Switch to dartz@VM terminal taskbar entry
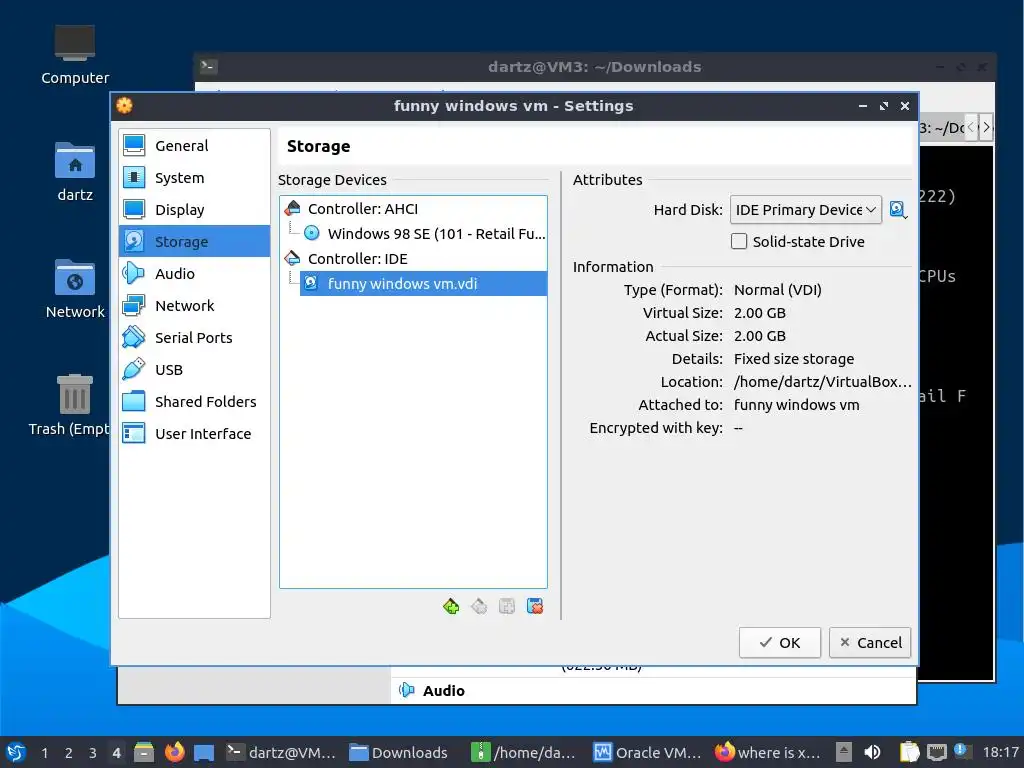Viewport: 1024px width, 768px height. click(x=281, y=752)
